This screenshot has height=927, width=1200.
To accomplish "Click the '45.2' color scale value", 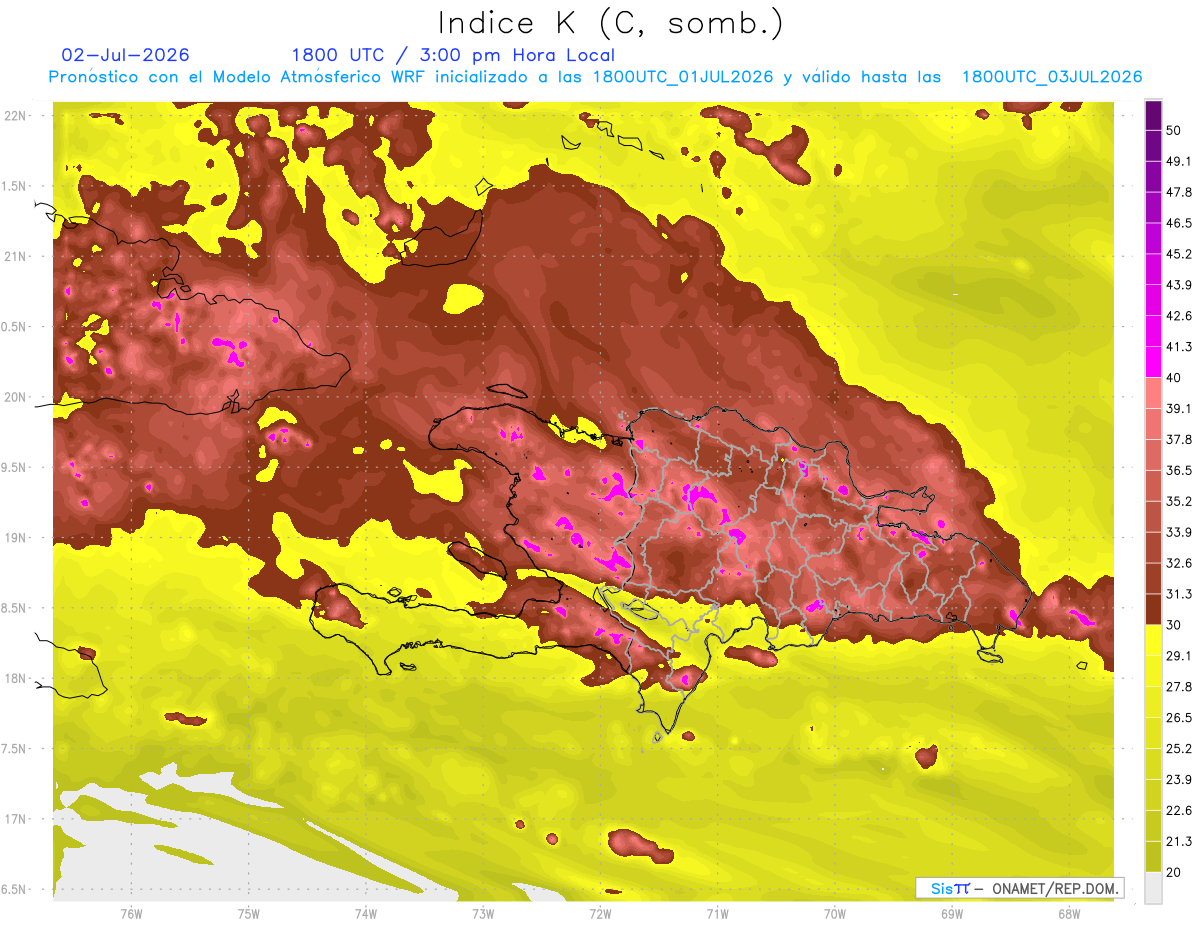I will pos(1179,254).
